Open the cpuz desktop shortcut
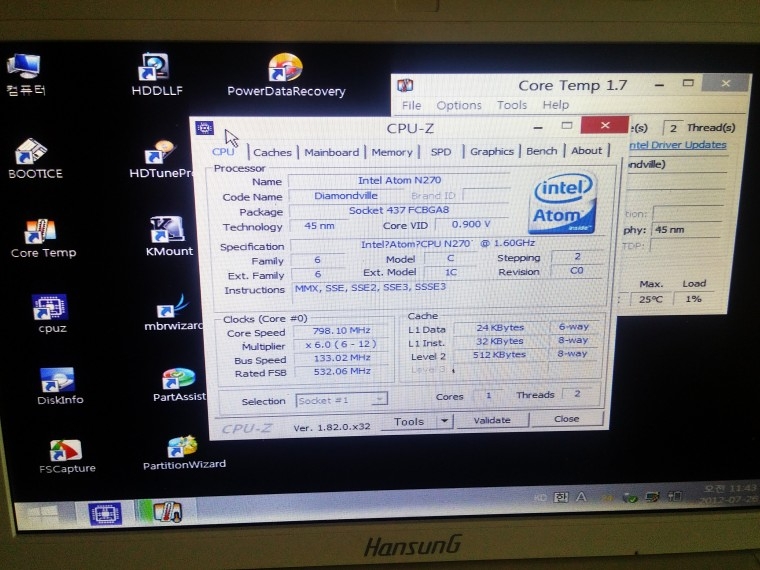 (51, 314)
